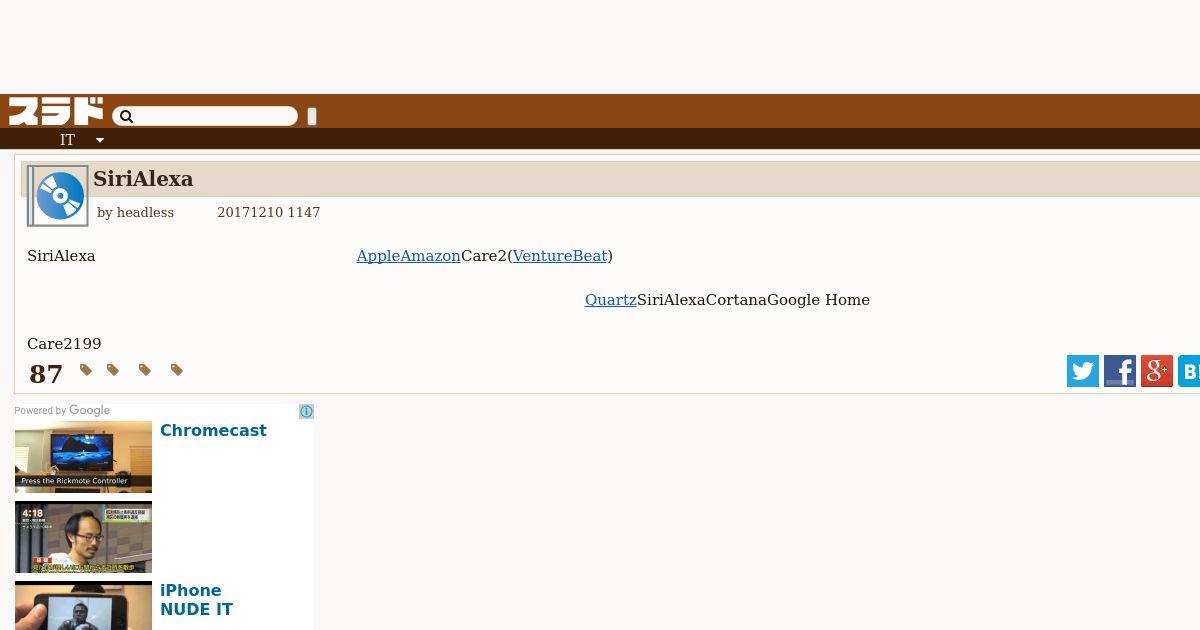The width and height of the screenshot is (1200, 630).
Task: Open the Chromecast video thumbnail
Action: [83, 457]
